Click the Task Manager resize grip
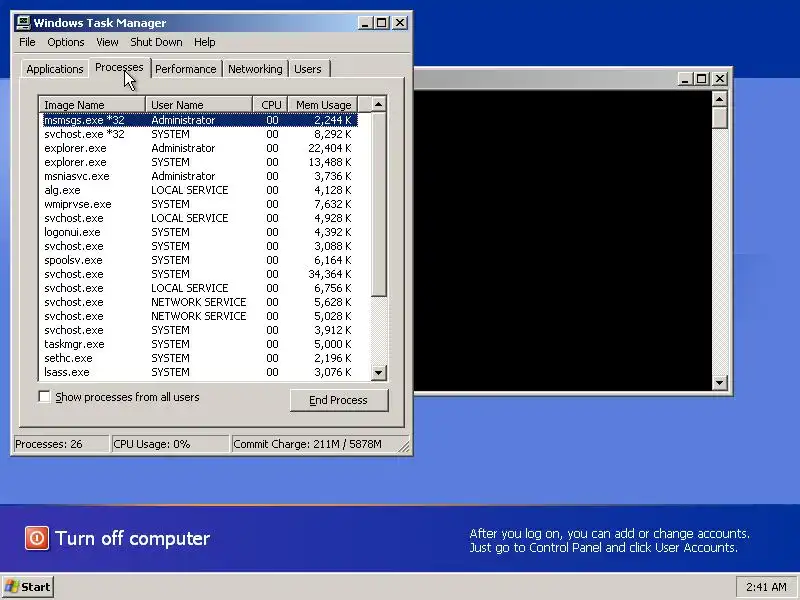 404,447
